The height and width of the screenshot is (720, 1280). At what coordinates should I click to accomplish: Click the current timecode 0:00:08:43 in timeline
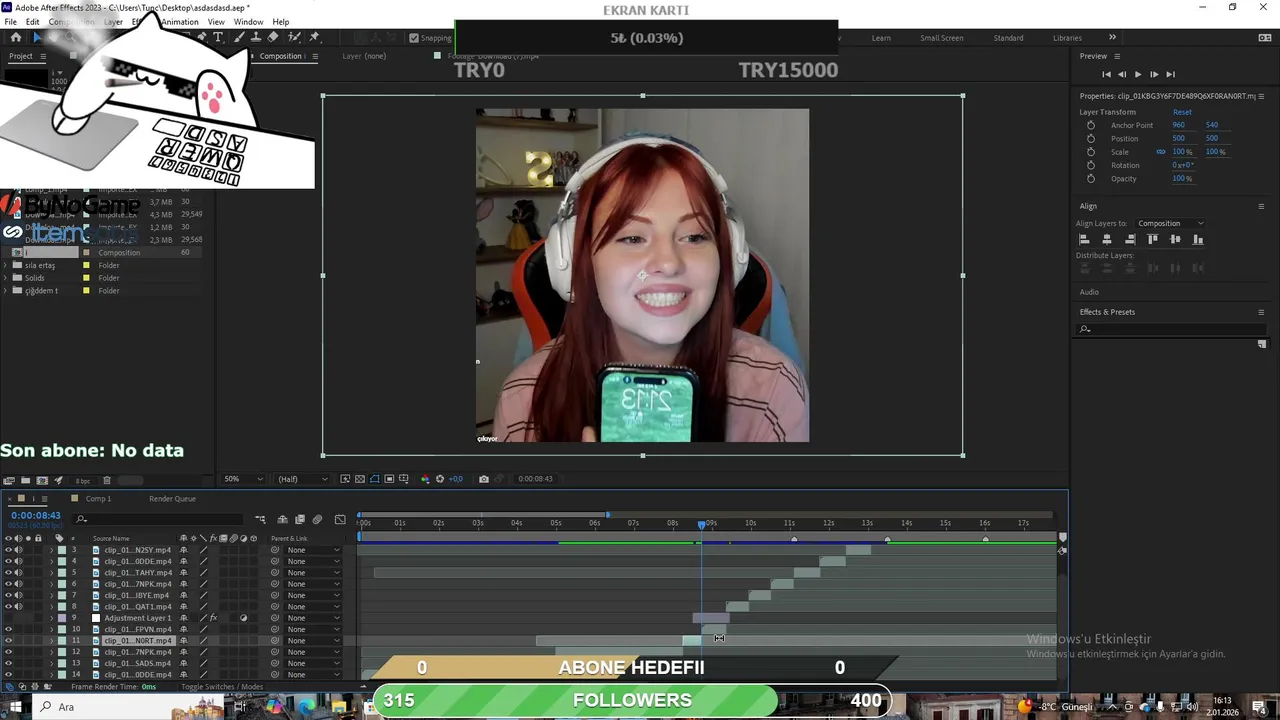[x=36, y=516]
